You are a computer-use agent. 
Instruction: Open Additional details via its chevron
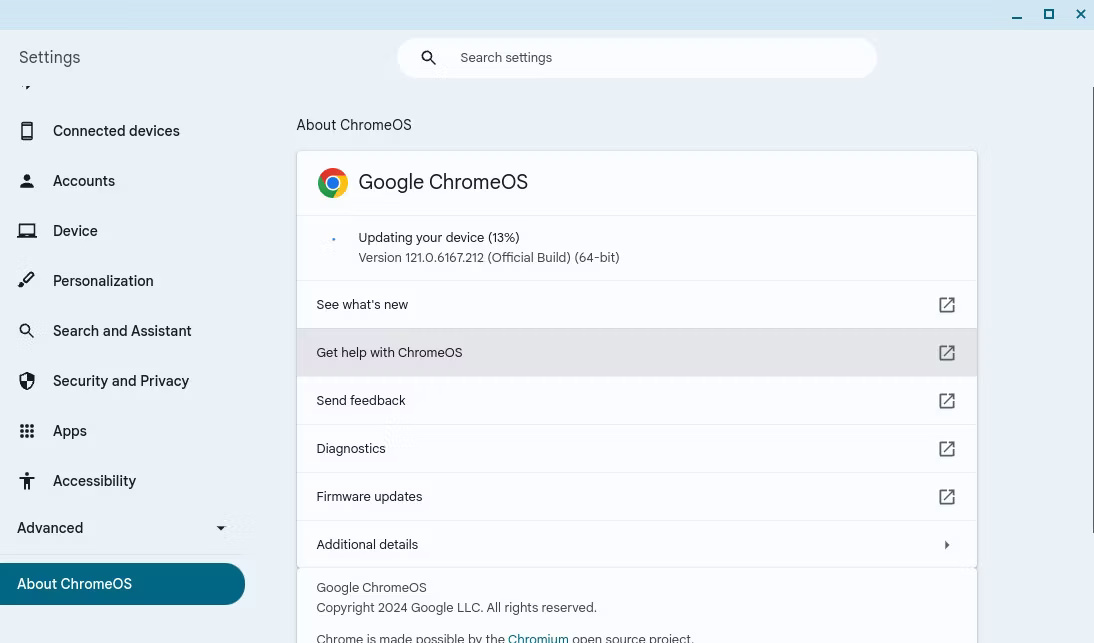click(946, 544)
